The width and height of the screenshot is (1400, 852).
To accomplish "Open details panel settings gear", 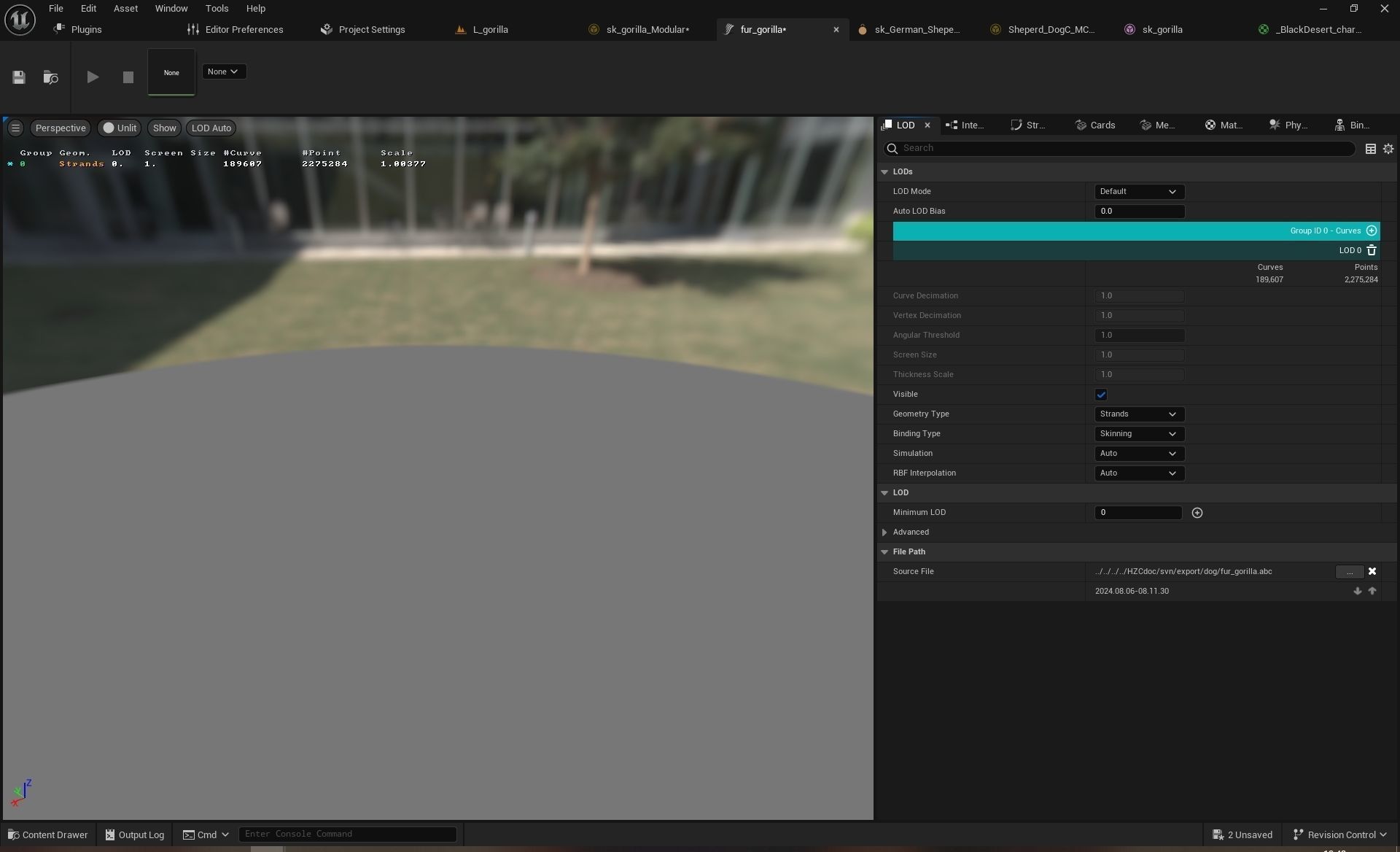I will click(1388, 148).
